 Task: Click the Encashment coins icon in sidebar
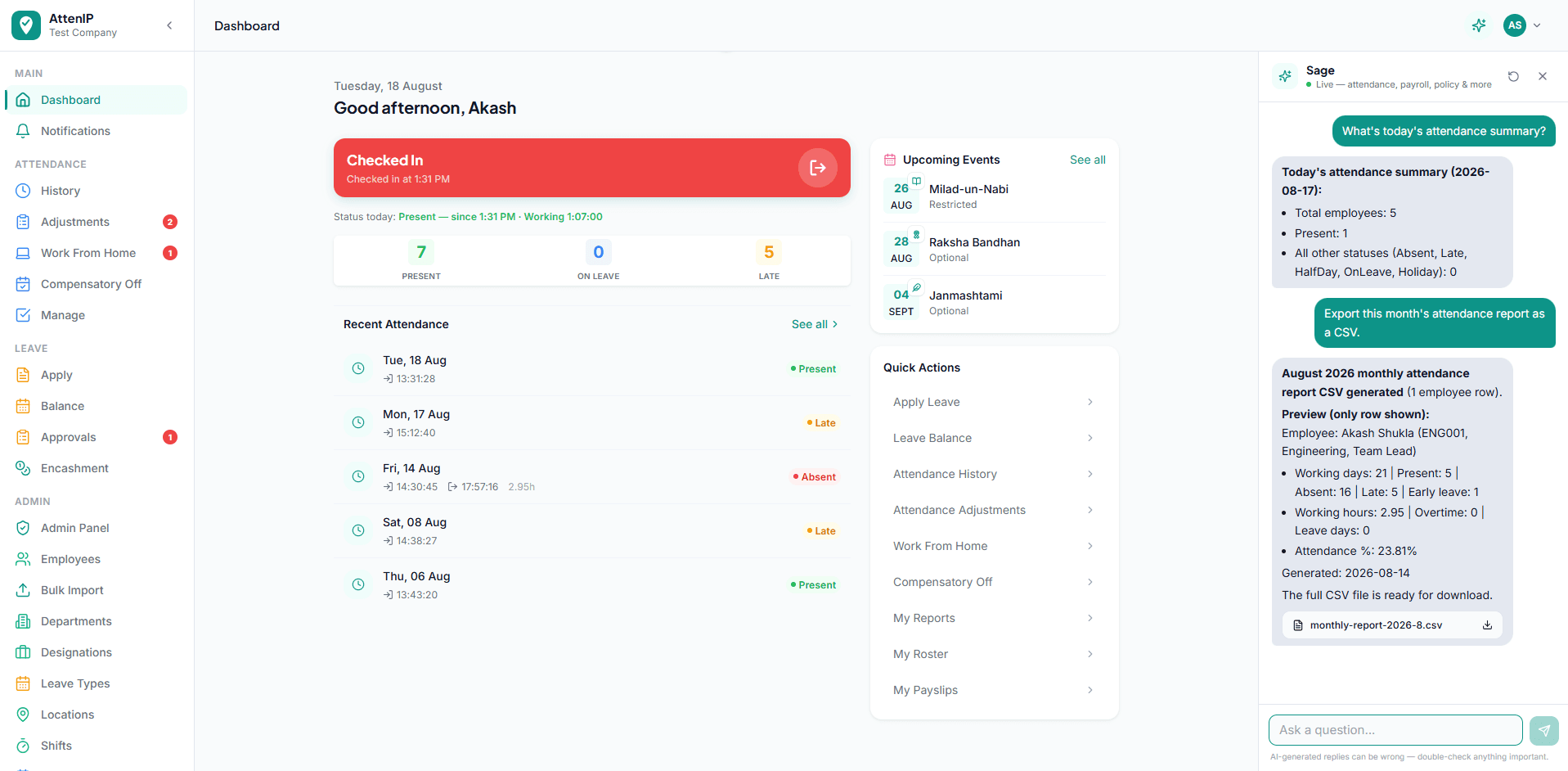tap(23, 468)
